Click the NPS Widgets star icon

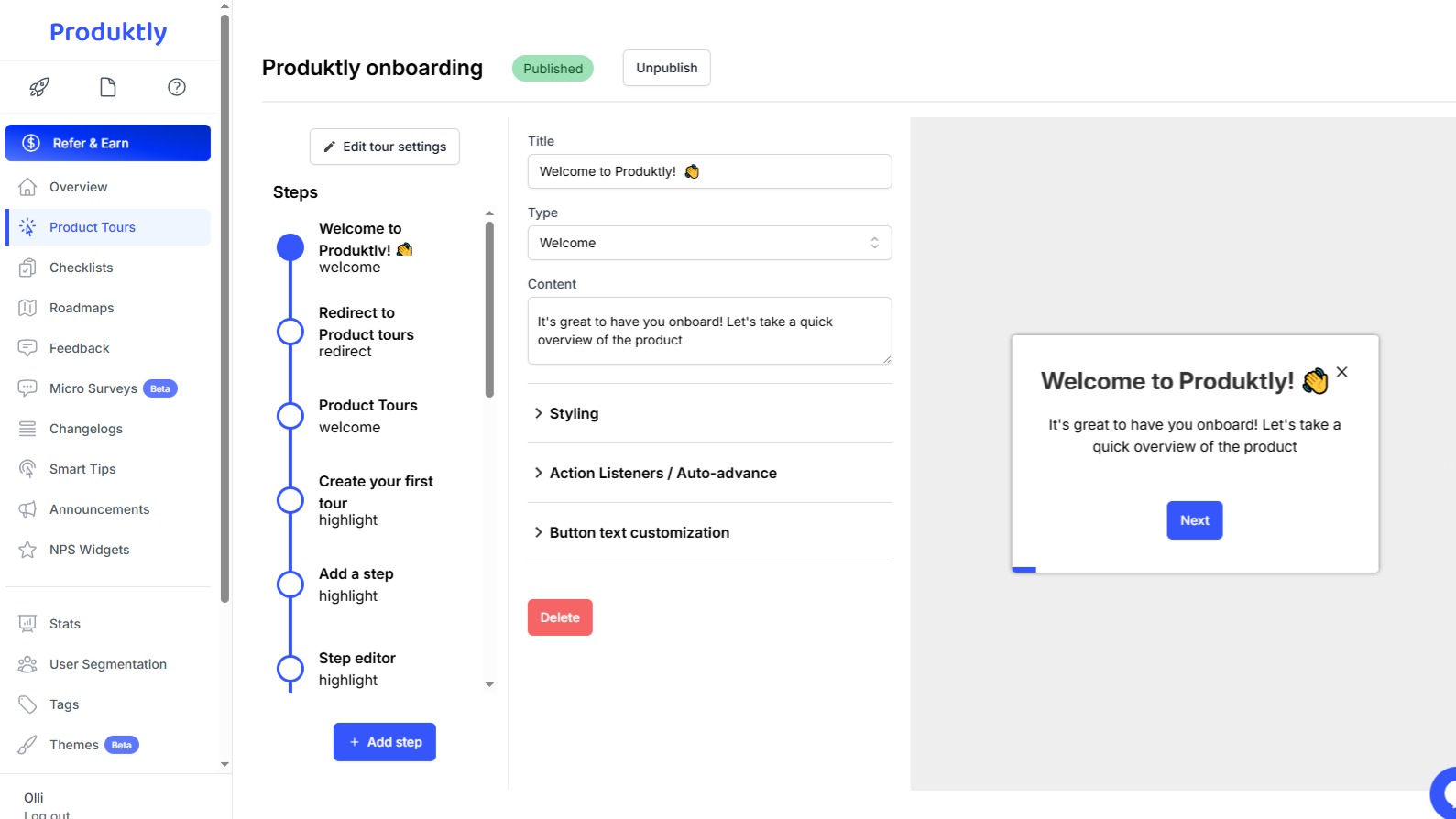27,550
